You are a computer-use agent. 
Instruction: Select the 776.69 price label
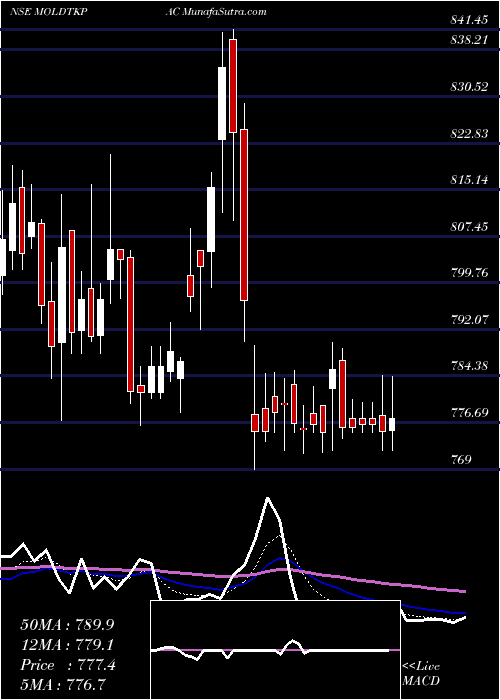point(470,413)
